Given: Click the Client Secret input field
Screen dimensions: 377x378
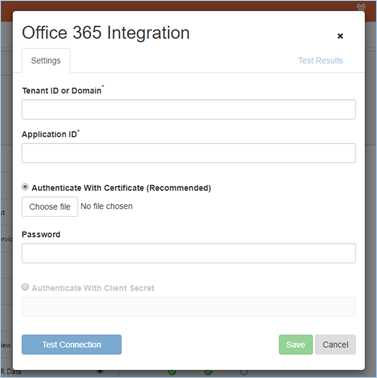Looking at the screenshot, I should 189,307.
